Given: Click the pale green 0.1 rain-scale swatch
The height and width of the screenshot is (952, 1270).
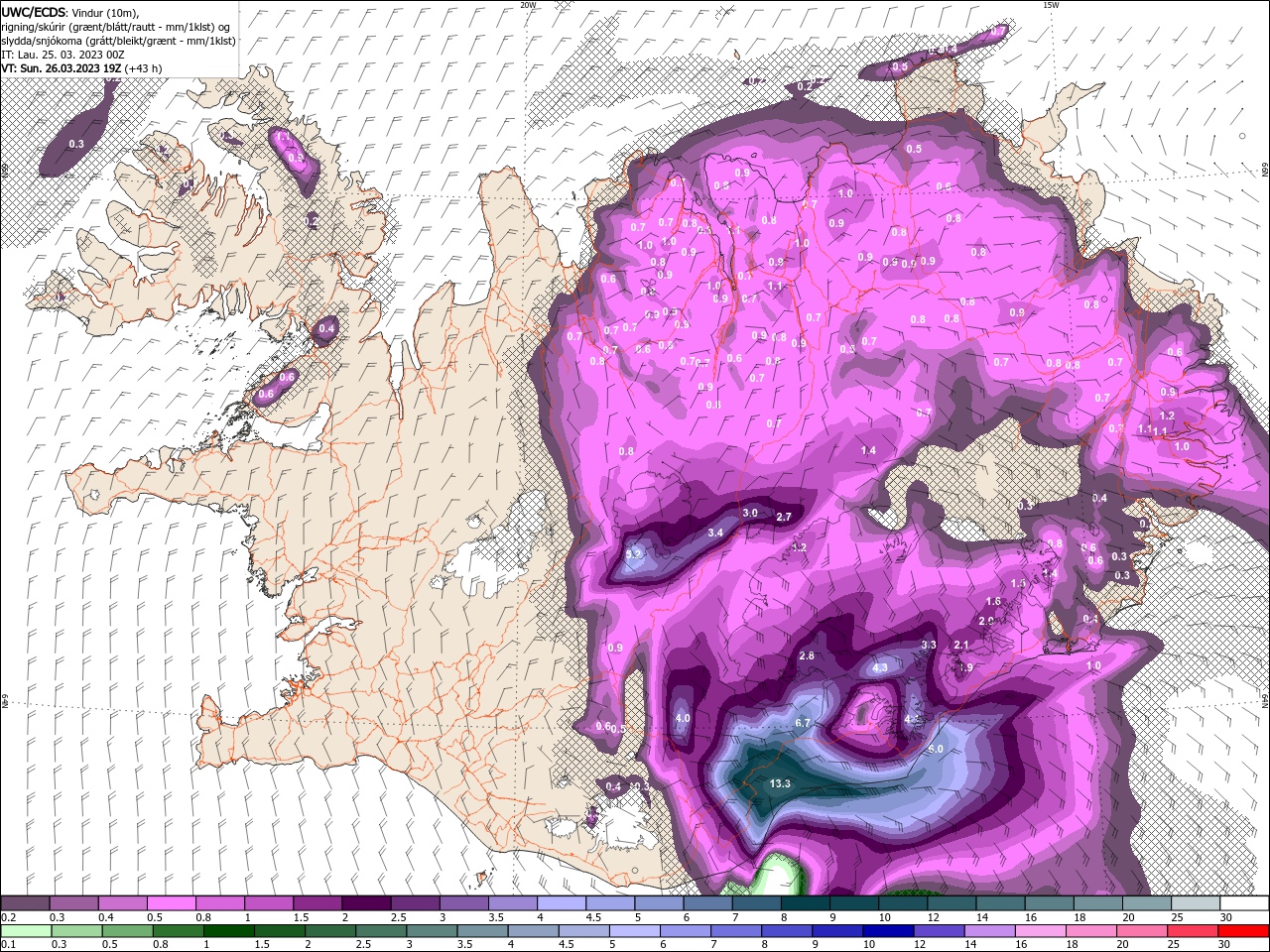Looking at the screenshot, I should coord(26,931).
